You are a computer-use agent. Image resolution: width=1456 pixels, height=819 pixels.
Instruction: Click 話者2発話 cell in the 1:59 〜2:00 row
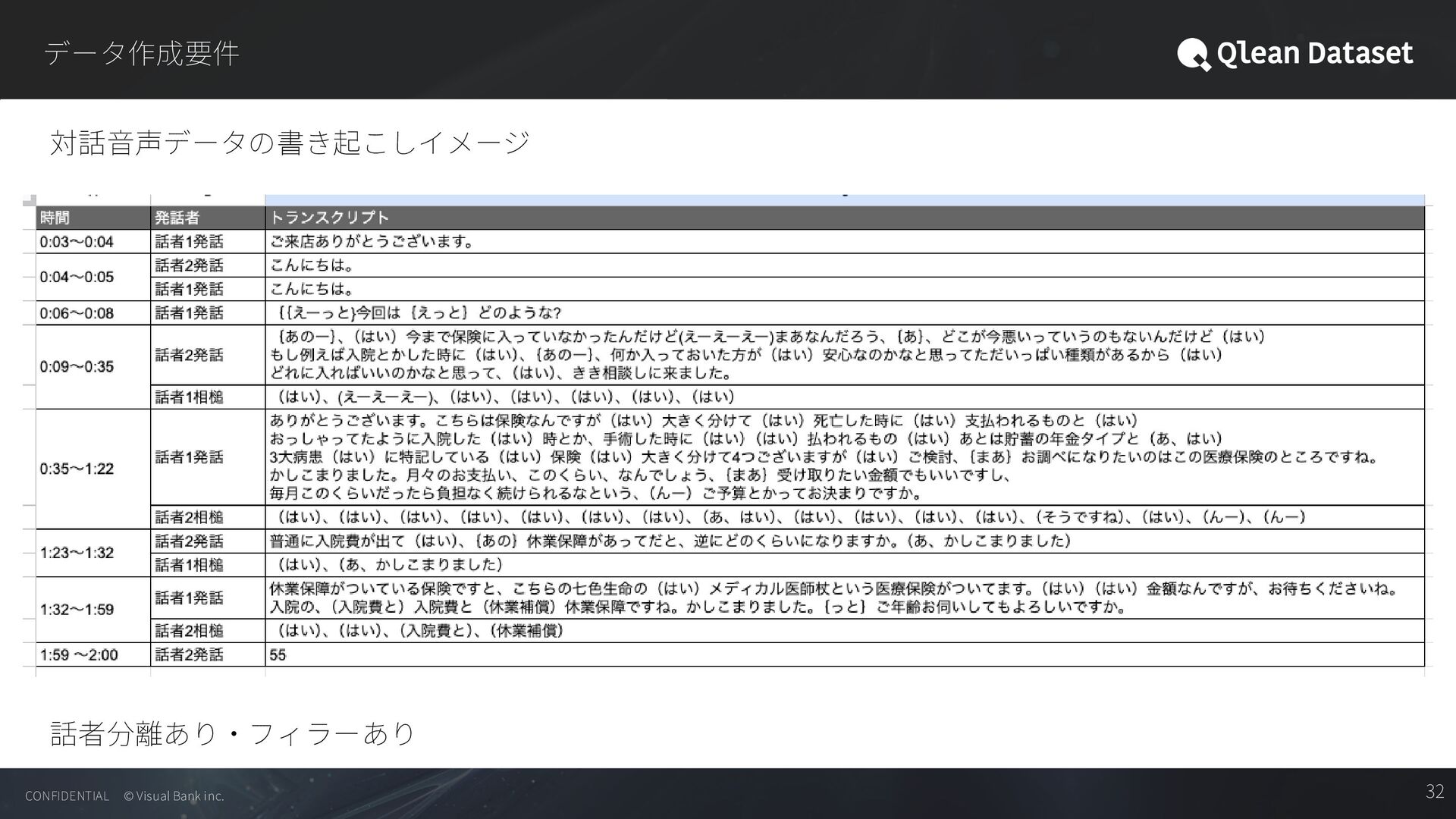coord(208,654)
